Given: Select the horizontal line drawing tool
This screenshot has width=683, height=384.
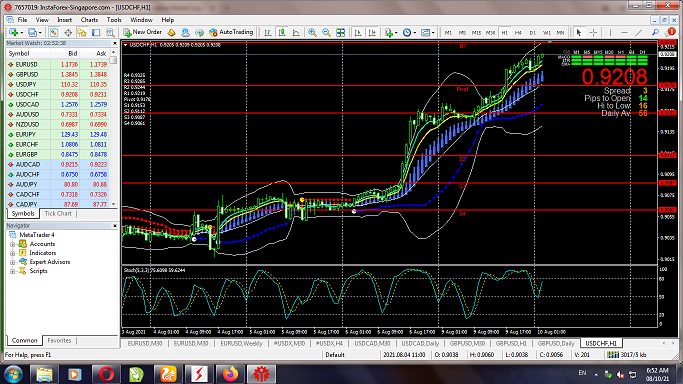Looking at the screenshot, I should pyautogui.click(x=624, y=32).
